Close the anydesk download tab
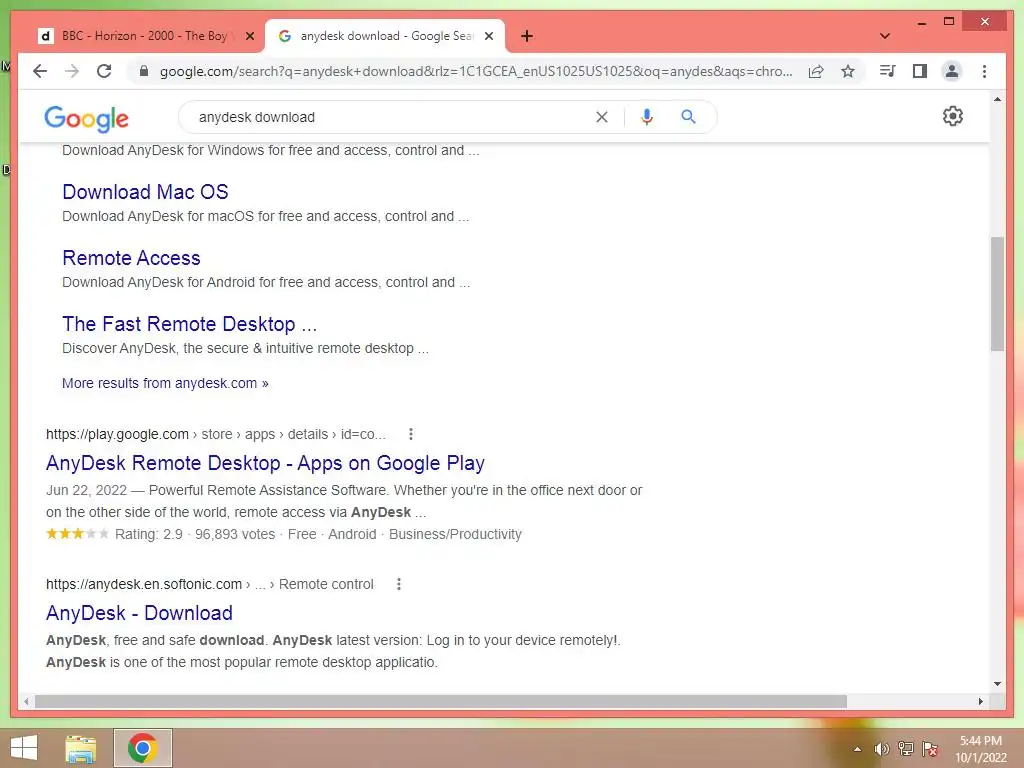1024x768 pixels. point(488,36)
